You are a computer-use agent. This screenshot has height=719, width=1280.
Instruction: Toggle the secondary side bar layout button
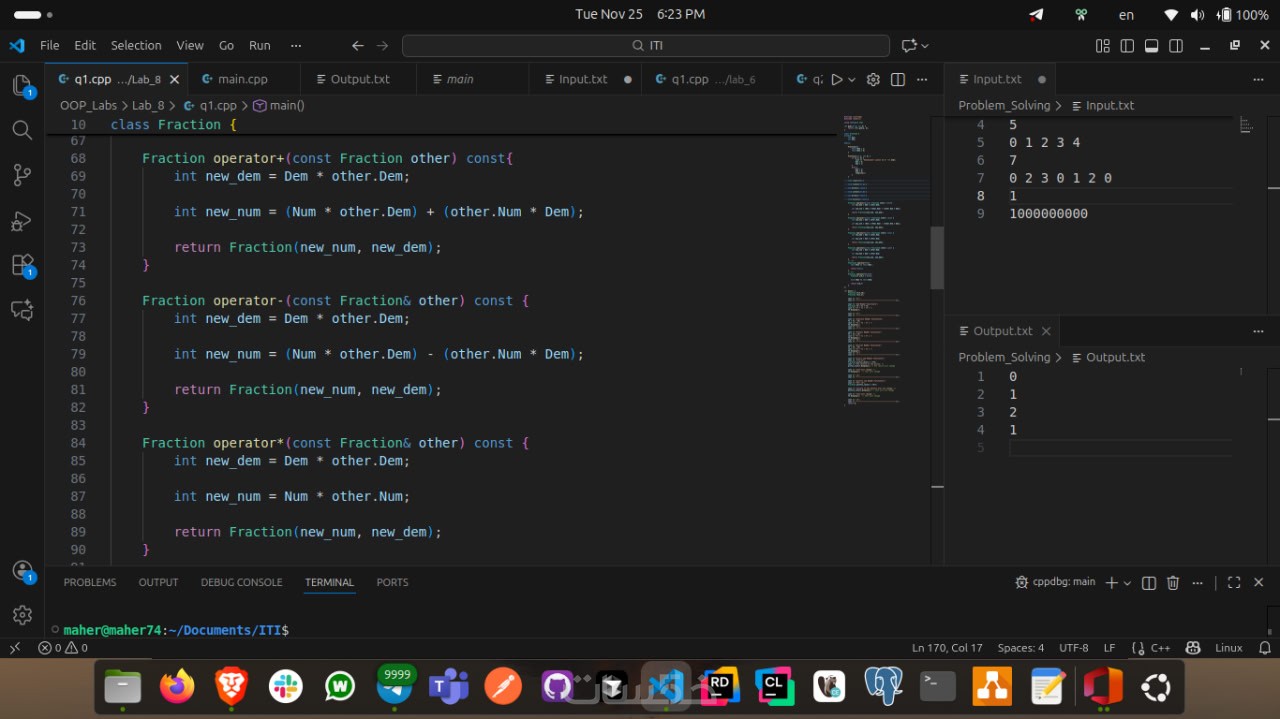pyautogui.click(x=1176, y=45)
